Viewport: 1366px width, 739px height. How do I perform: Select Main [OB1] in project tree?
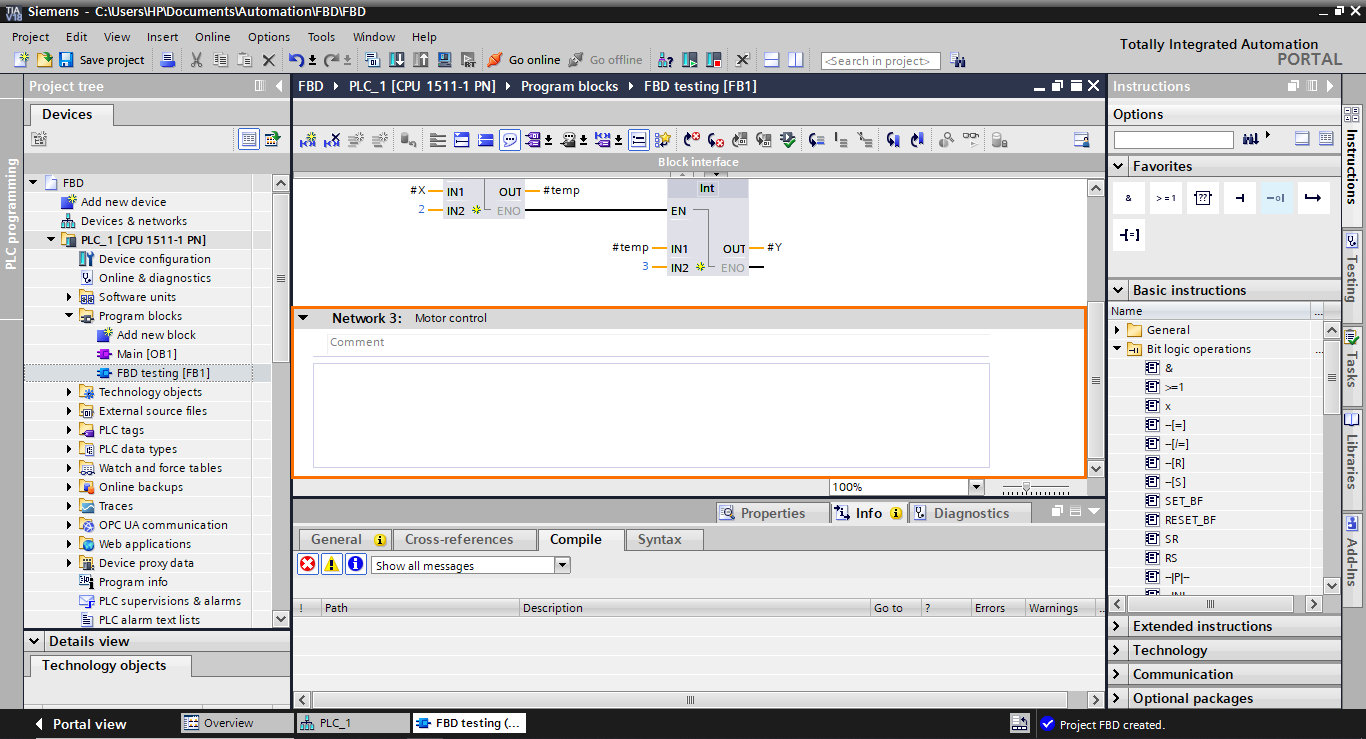146,354
